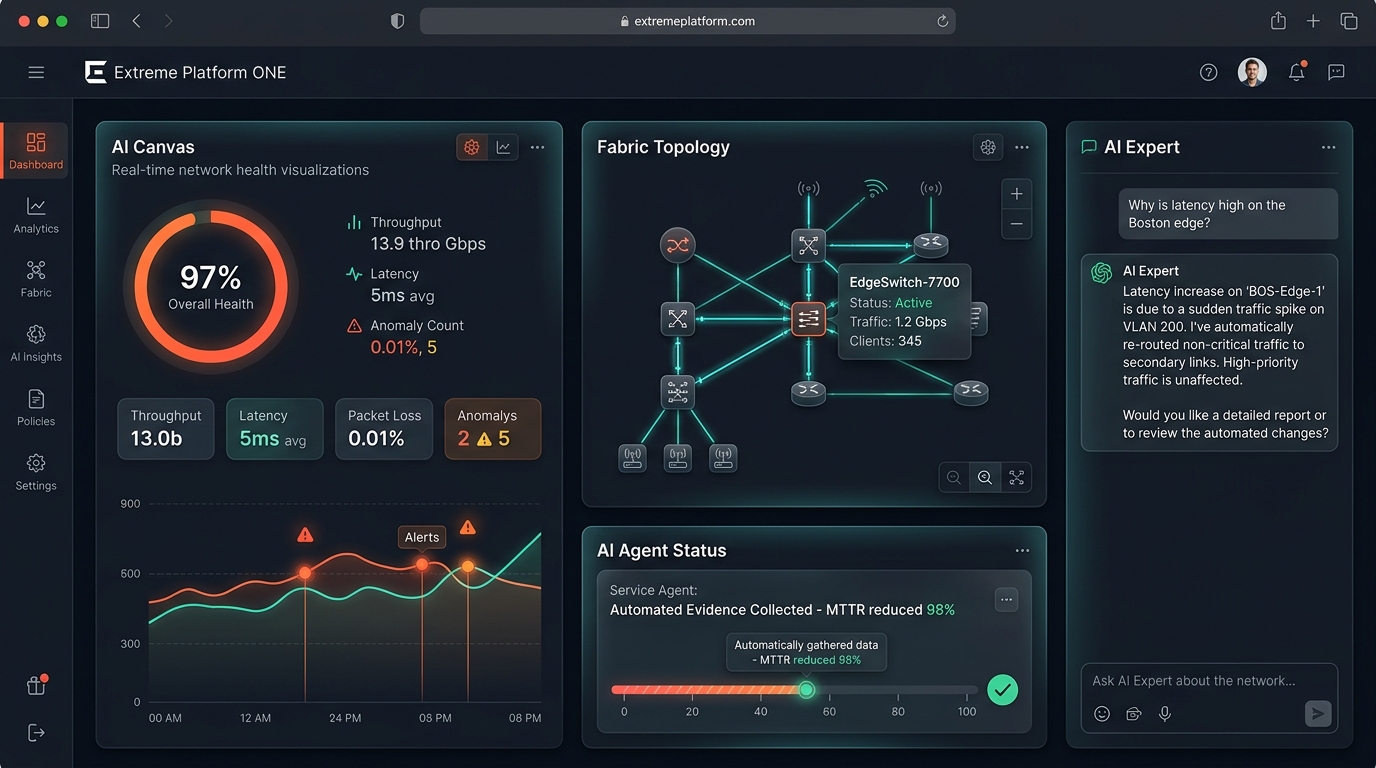Click the 97% Overall Health gauge
Image resolution: width=1376 pixels, height=768 pixels.
tap(211, 287)
